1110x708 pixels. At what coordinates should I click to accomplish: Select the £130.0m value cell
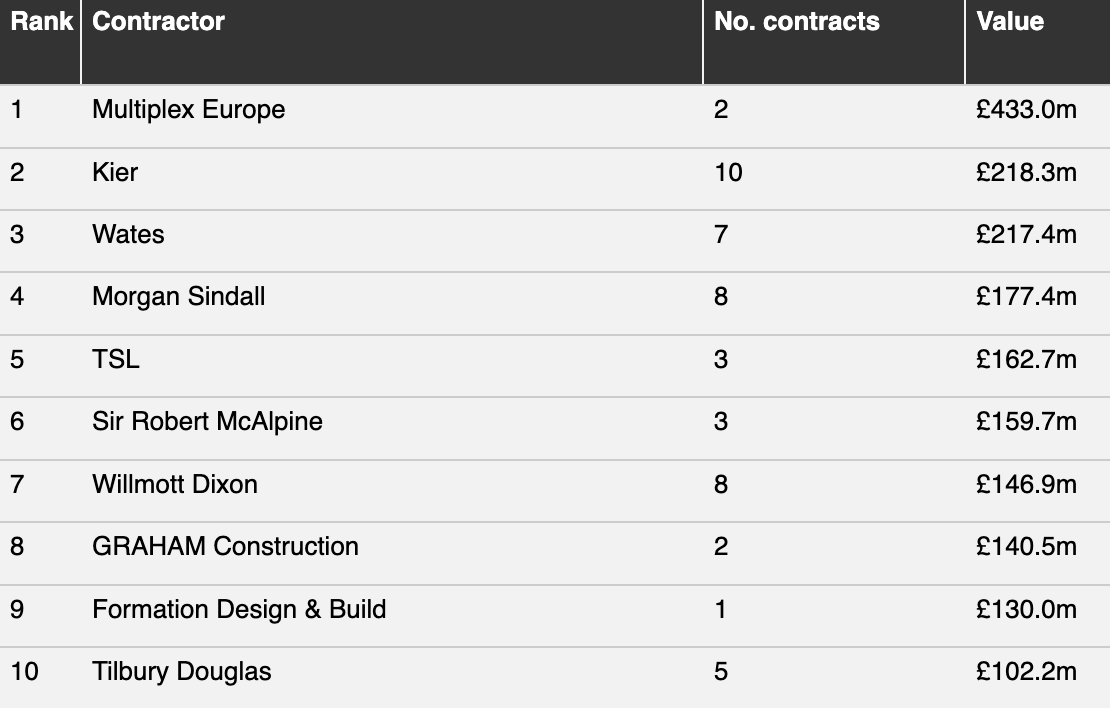click(1026, 609)
